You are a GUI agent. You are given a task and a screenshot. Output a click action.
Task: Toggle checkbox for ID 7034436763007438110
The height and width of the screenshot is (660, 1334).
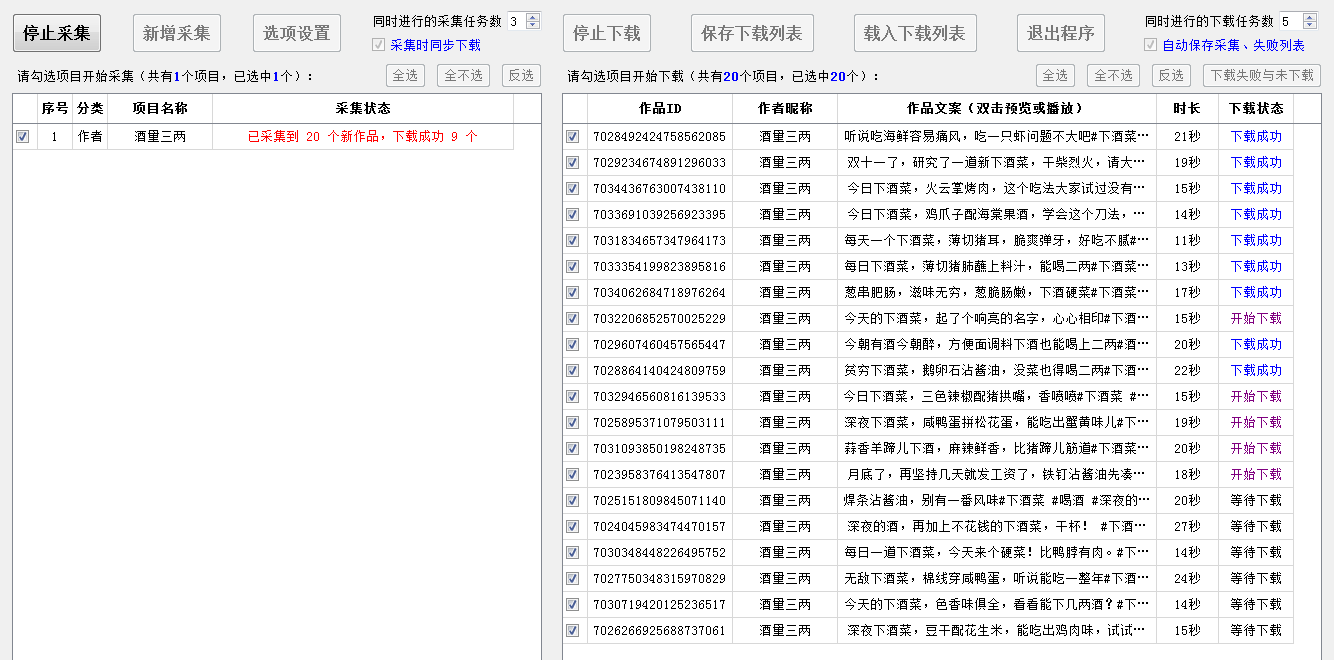click(x=573, y=189)
